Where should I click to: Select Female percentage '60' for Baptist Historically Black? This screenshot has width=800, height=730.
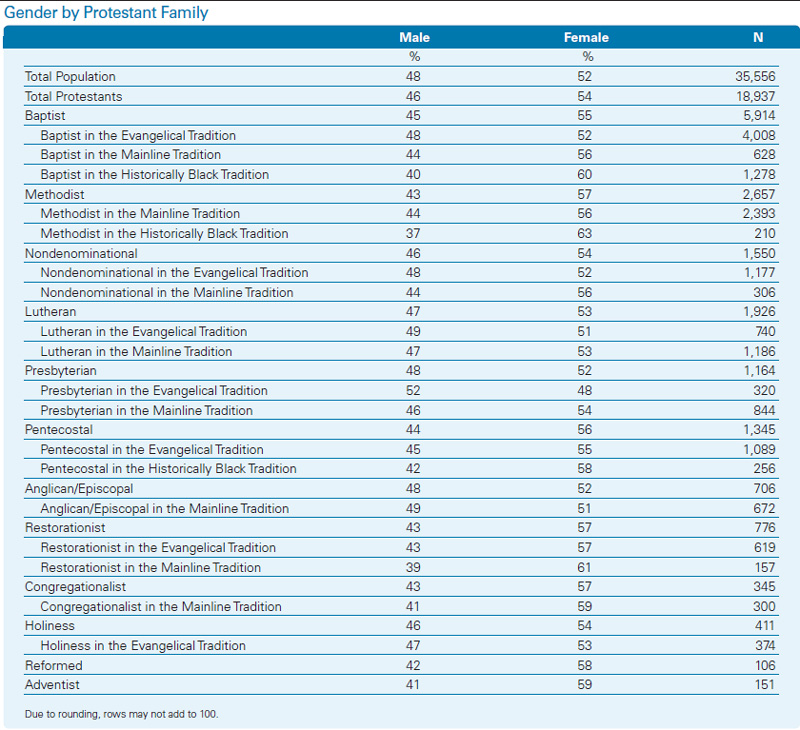pyautogui.click(x=585, y=174)
